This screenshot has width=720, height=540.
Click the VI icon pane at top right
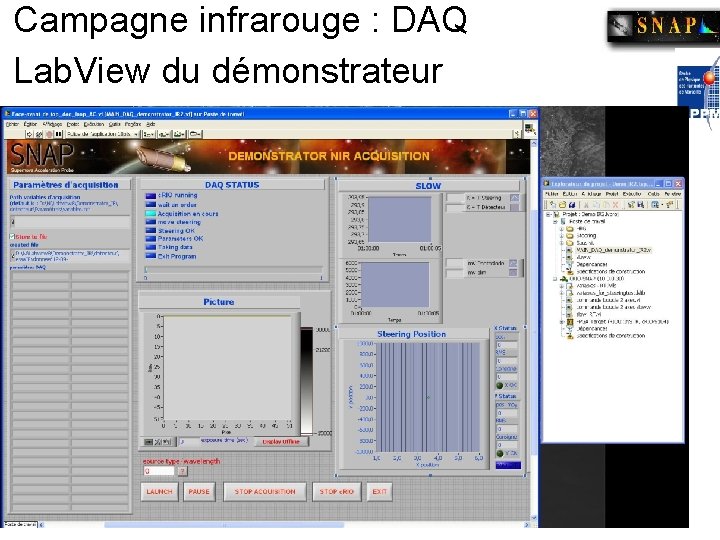530,129
